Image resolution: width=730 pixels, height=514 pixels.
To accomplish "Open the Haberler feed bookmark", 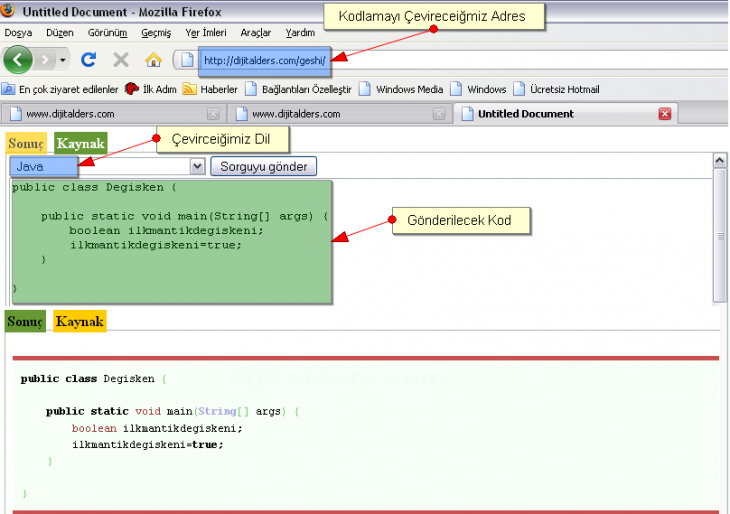I will pyautogui.click(x=210, y=89).
